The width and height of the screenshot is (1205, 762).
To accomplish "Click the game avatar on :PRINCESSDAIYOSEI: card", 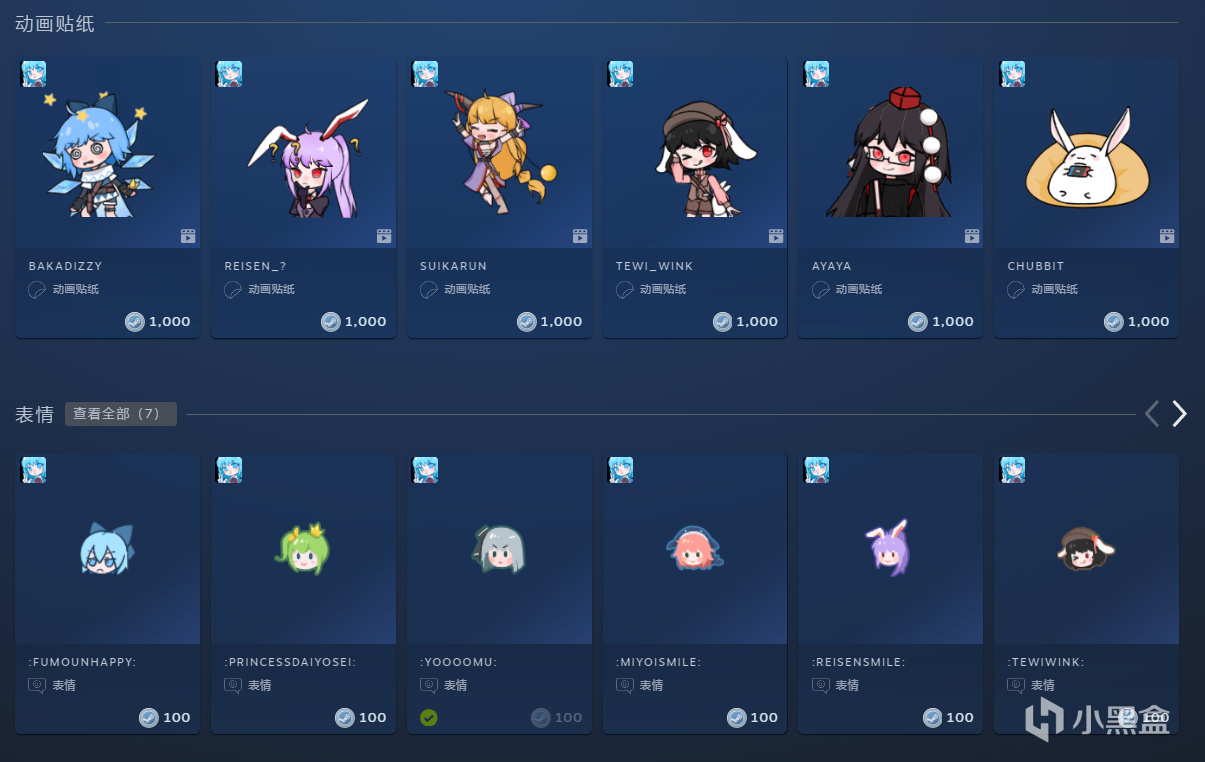I will pos(229,470).
